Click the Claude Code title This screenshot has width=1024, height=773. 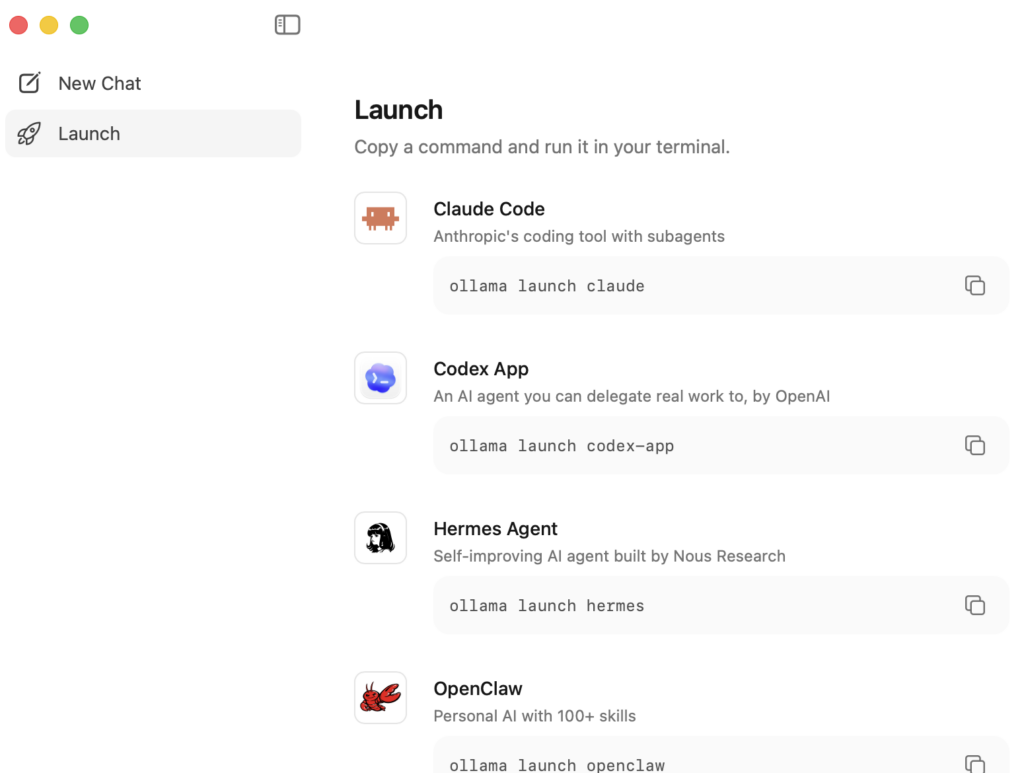coord(489,209)
